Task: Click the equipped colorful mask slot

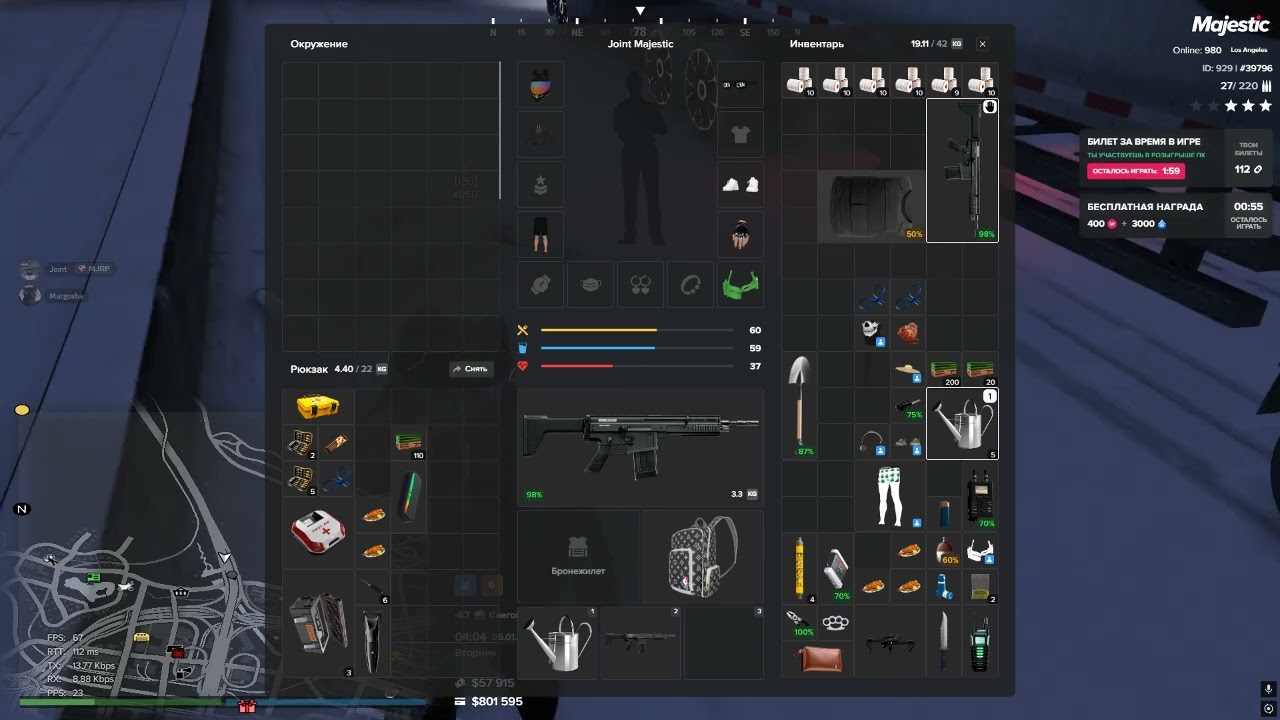Action: pyautogui.click(x=540, y=85)
